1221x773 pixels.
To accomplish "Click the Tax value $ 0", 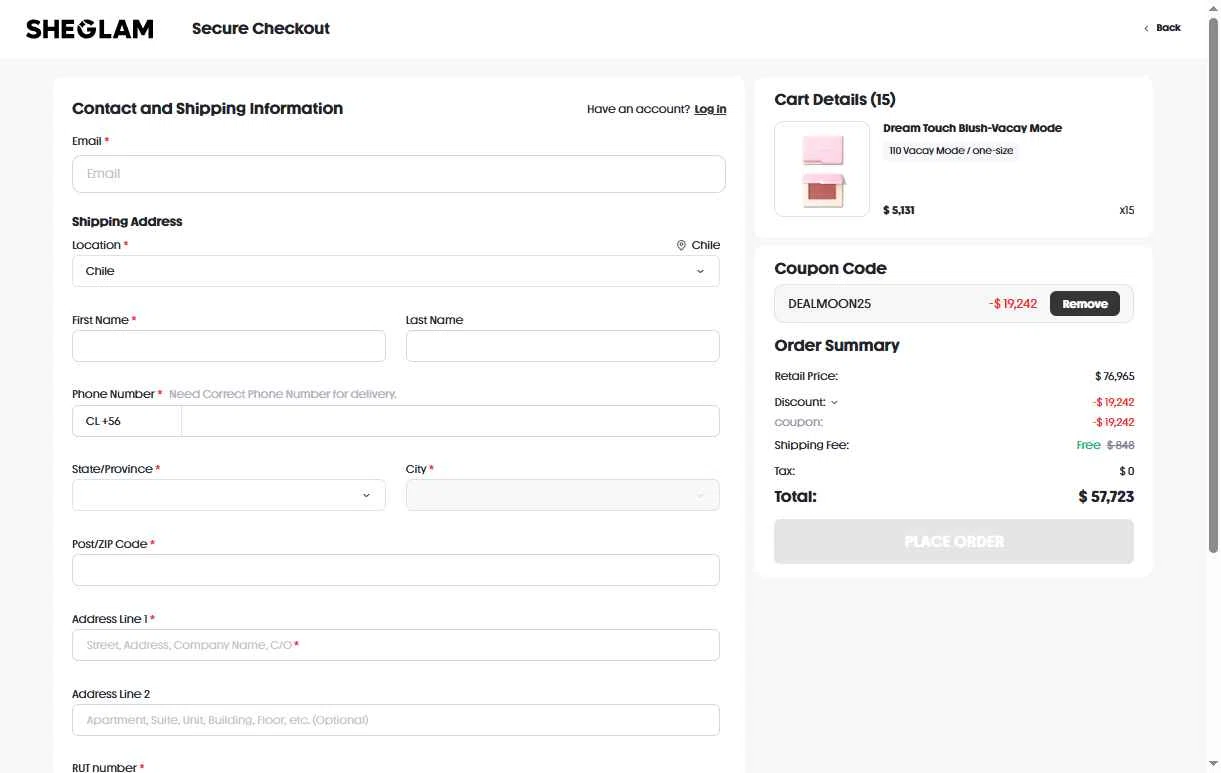I will (x=1127, y=471).
